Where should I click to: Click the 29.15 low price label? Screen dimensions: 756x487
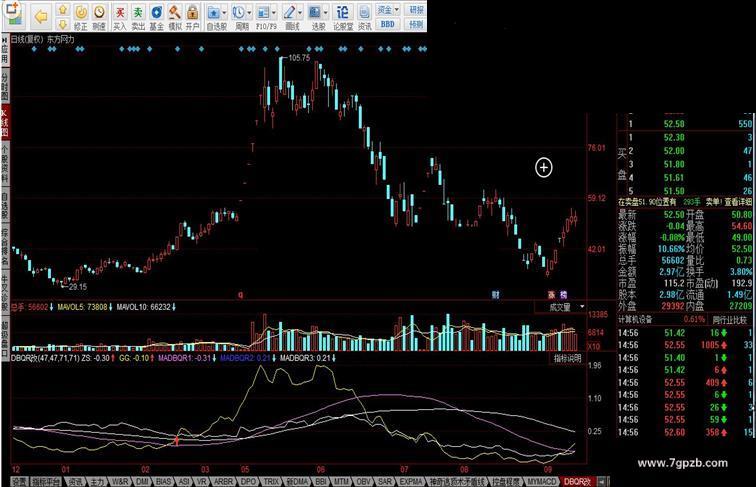[78, 287]
